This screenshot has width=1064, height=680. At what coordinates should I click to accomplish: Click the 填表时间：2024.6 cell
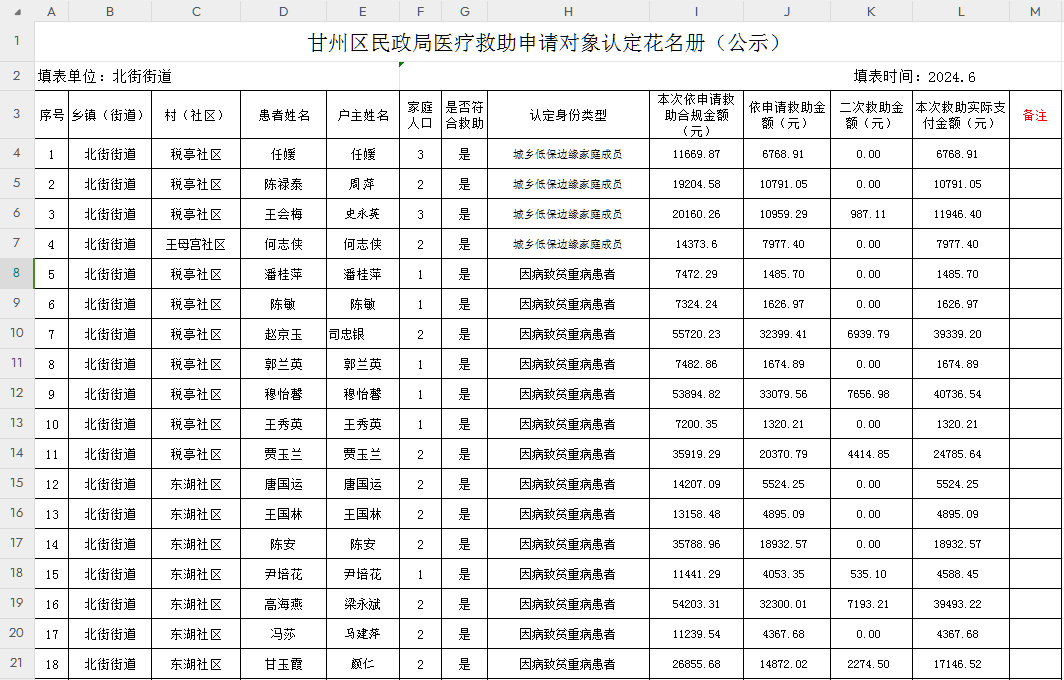point(914,77)
